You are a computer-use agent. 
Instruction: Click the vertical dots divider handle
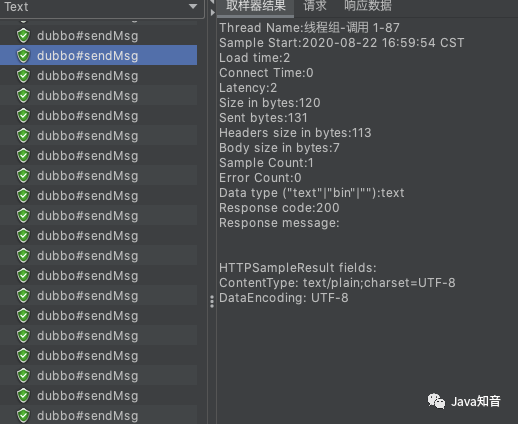click(212, 301)
